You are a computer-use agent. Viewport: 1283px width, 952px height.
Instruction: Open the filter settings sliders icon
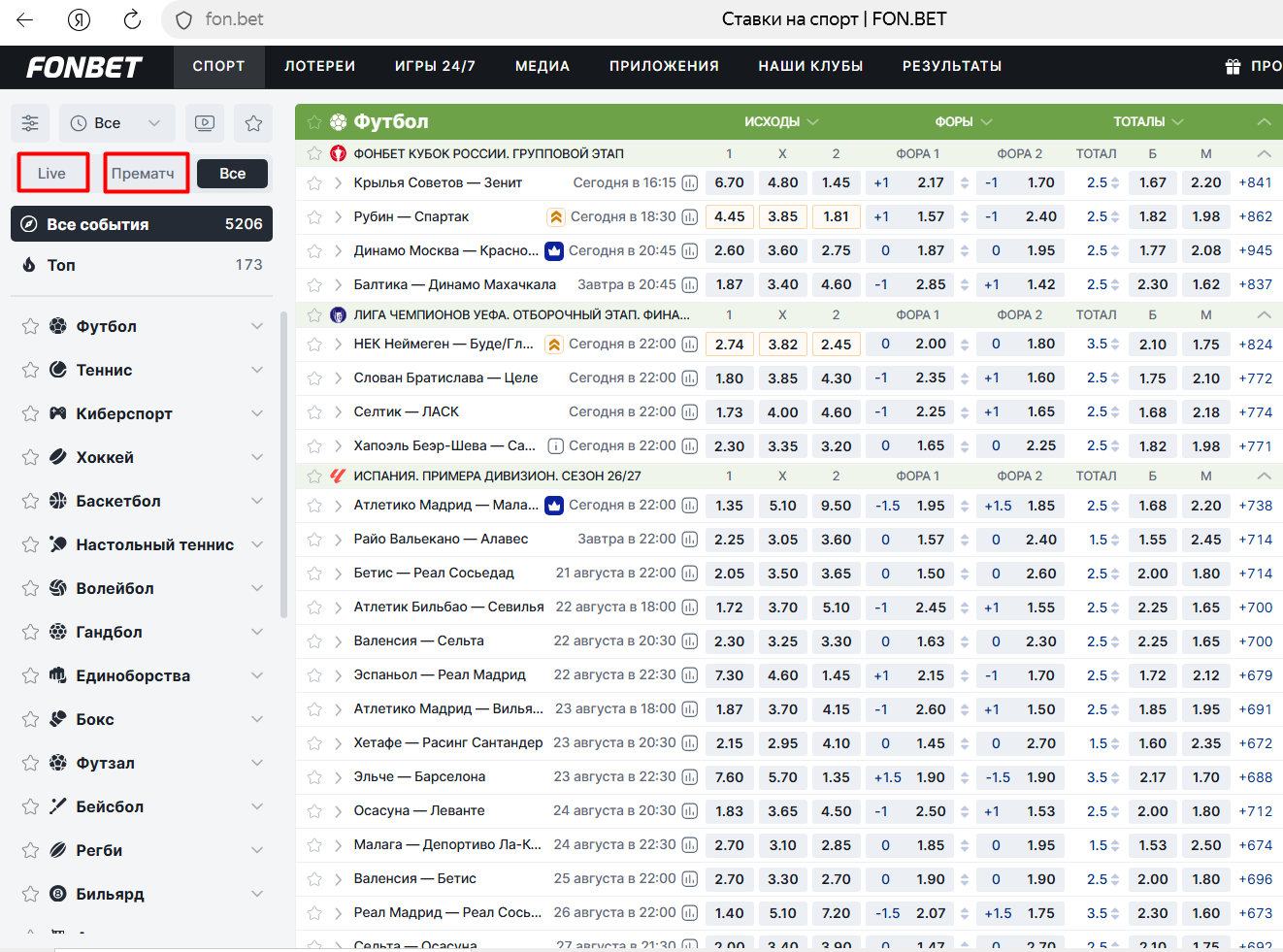(30, 123)
